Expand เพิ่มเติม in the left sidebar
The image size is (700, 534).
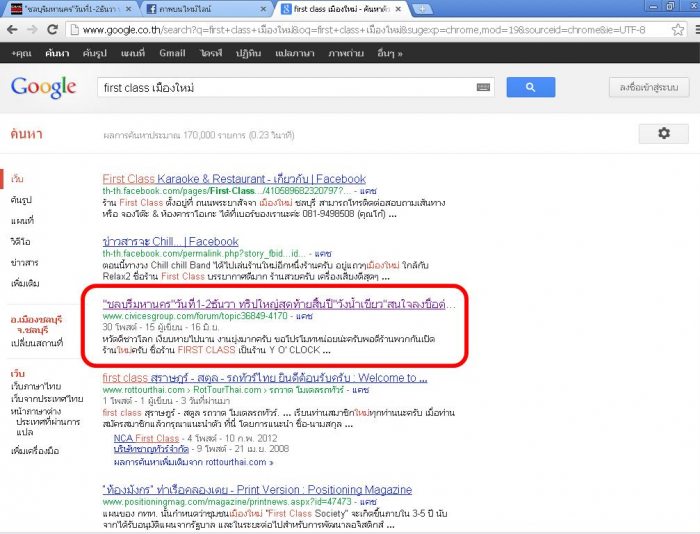coord(25,283)
